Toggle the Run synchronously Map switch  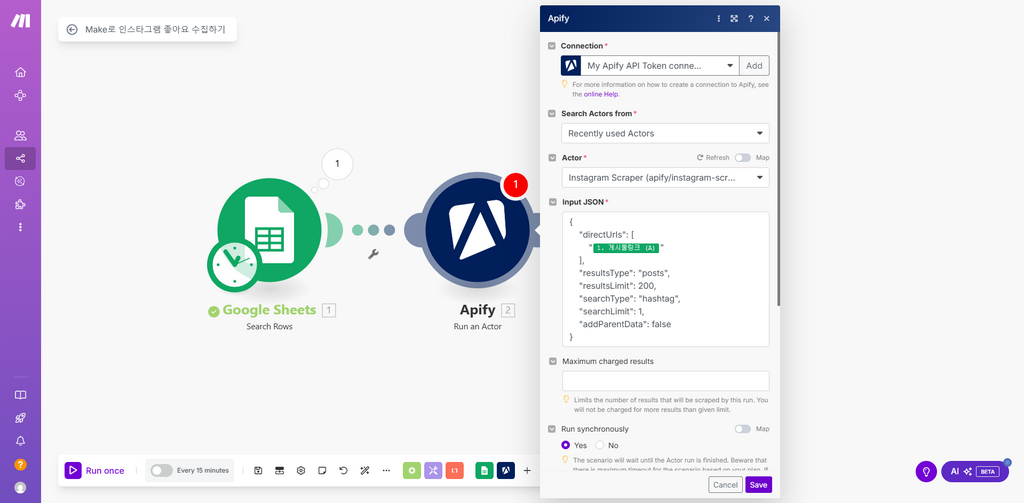(x=743, y=429)
